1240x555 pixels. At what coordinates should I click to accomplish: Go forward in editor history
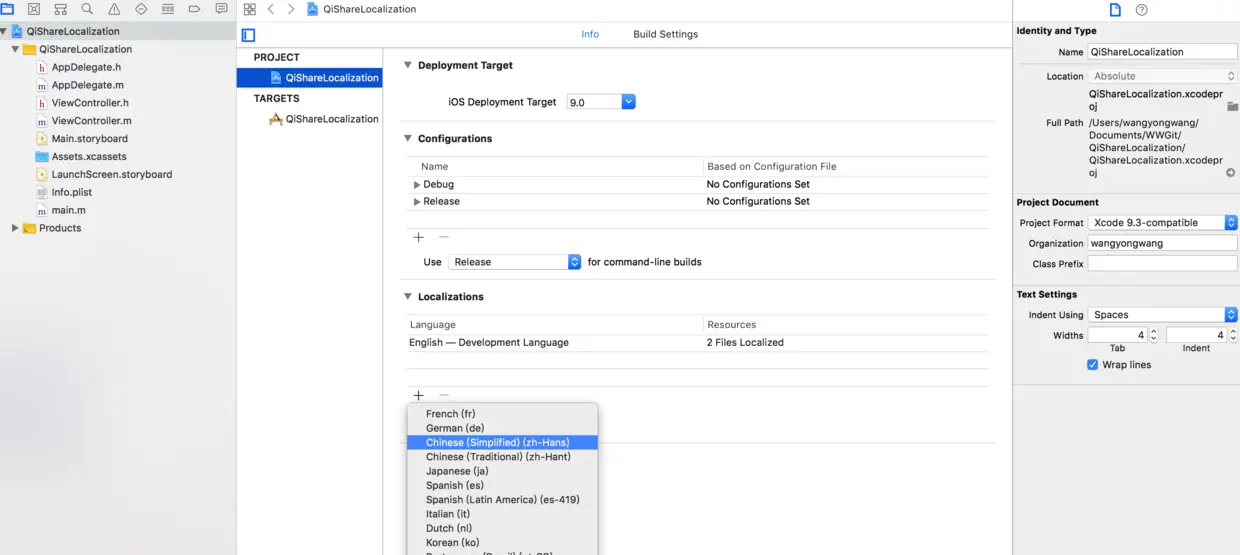click(291, 9)
